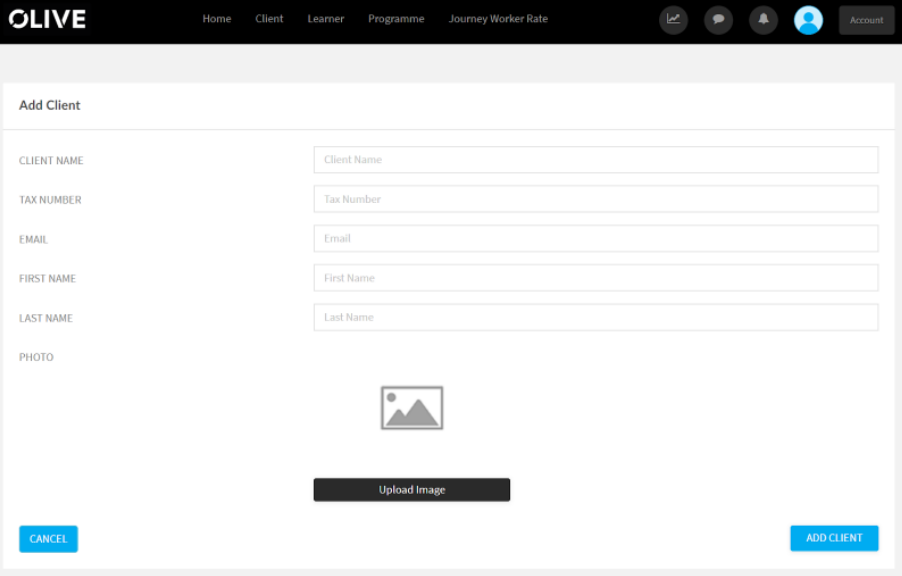Check notifications via the bell icon
902x576 pixels.
763,20
